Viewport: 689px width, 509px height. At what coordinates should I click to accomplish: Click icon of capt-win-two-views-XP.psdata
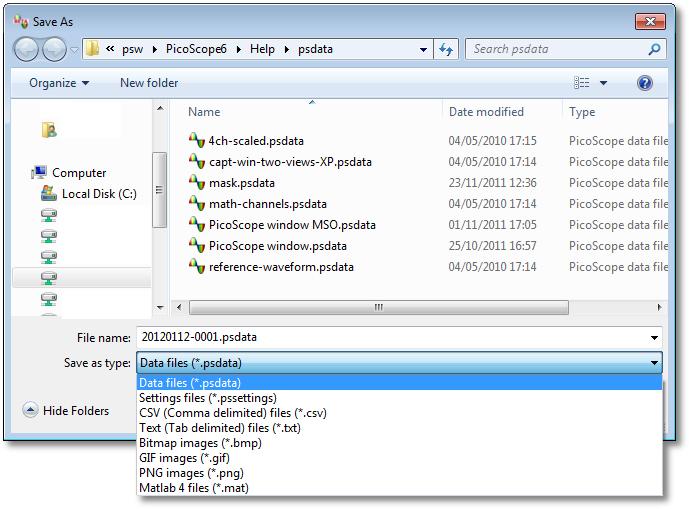click(x=197, y=161)
